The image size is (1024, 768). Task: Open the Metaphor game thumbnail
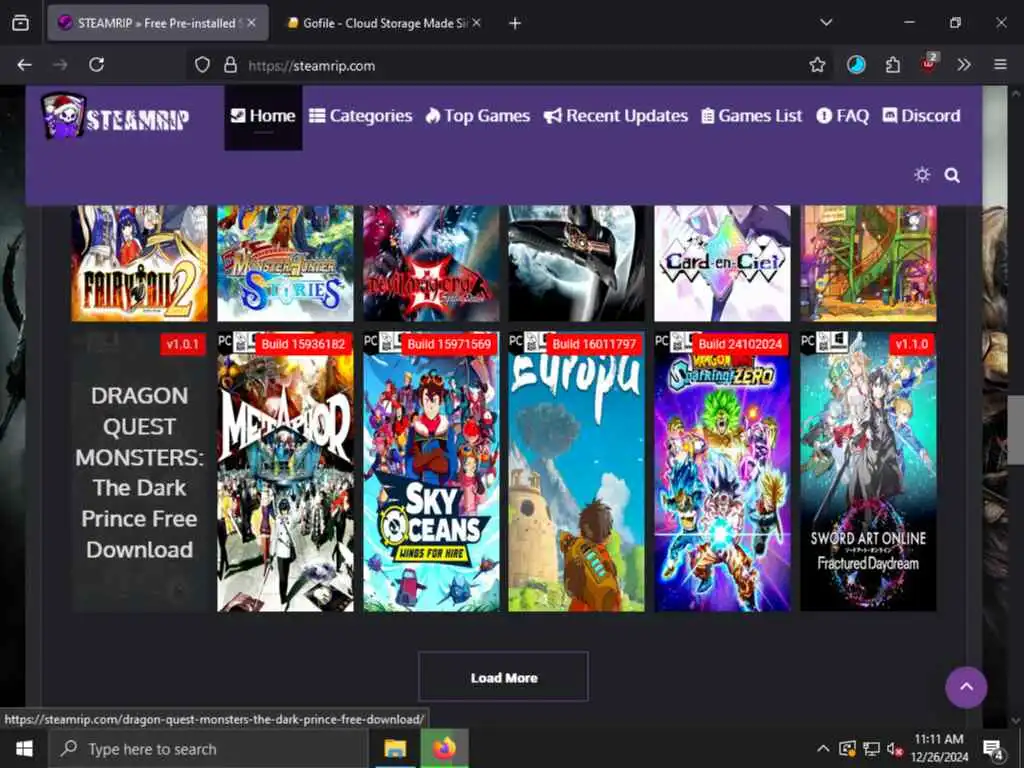[x=285, y=472]
